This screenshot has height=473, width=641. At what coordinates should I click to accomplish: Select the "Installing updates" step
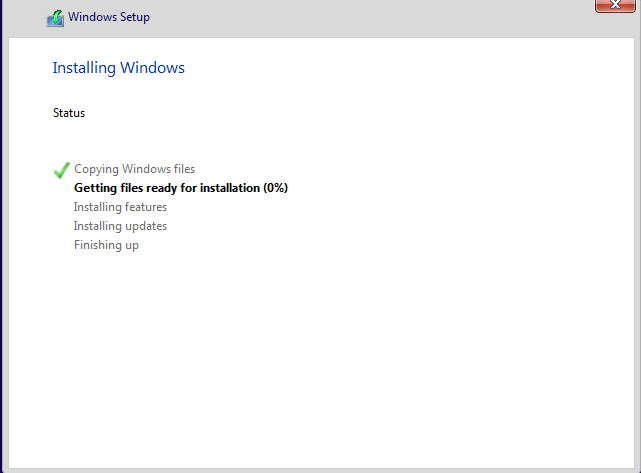tap(120, 226)
